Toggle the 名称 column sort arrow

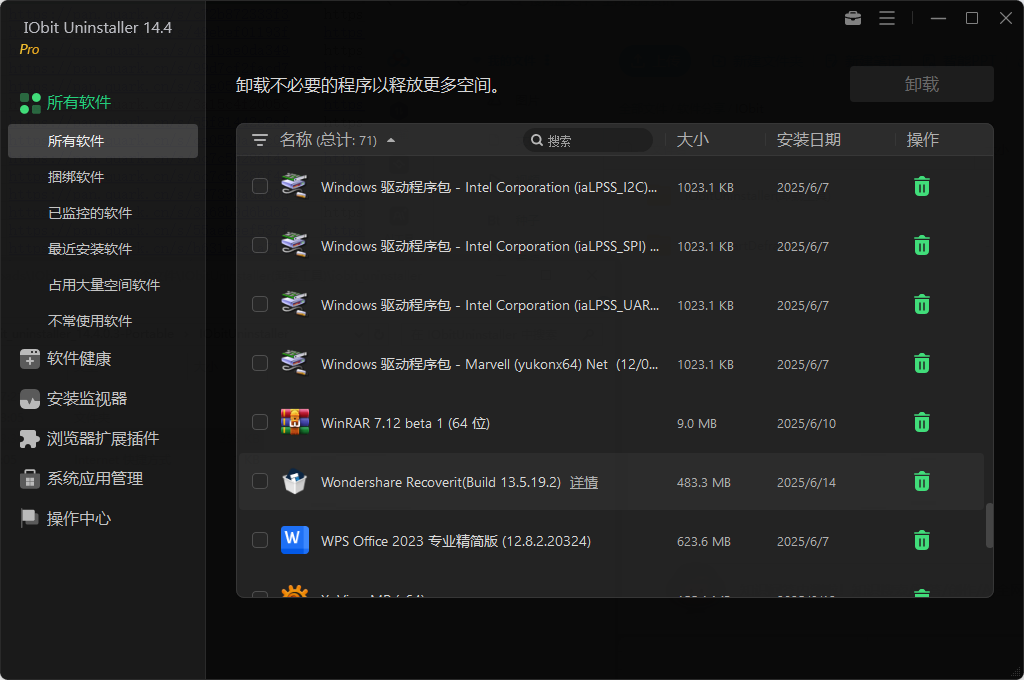(x=391, y=140)
